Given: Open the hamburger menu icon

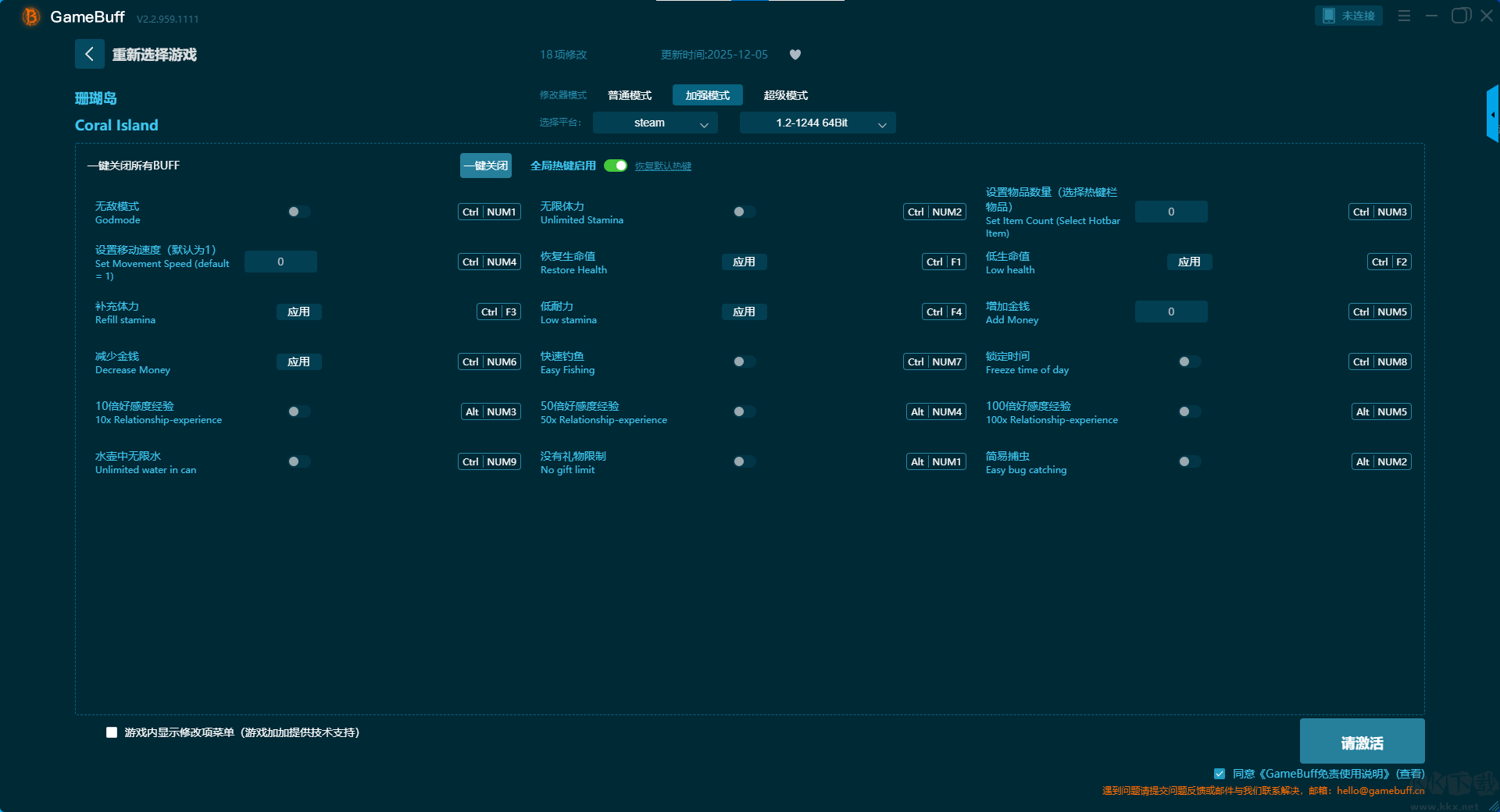Looking at the screenshot, I should coord(1404,16).
